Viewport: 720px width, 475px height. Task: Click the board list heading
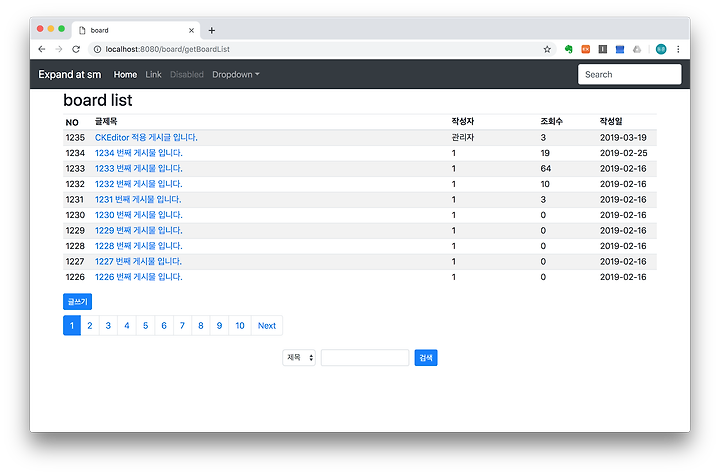click(x=98, y=100)
